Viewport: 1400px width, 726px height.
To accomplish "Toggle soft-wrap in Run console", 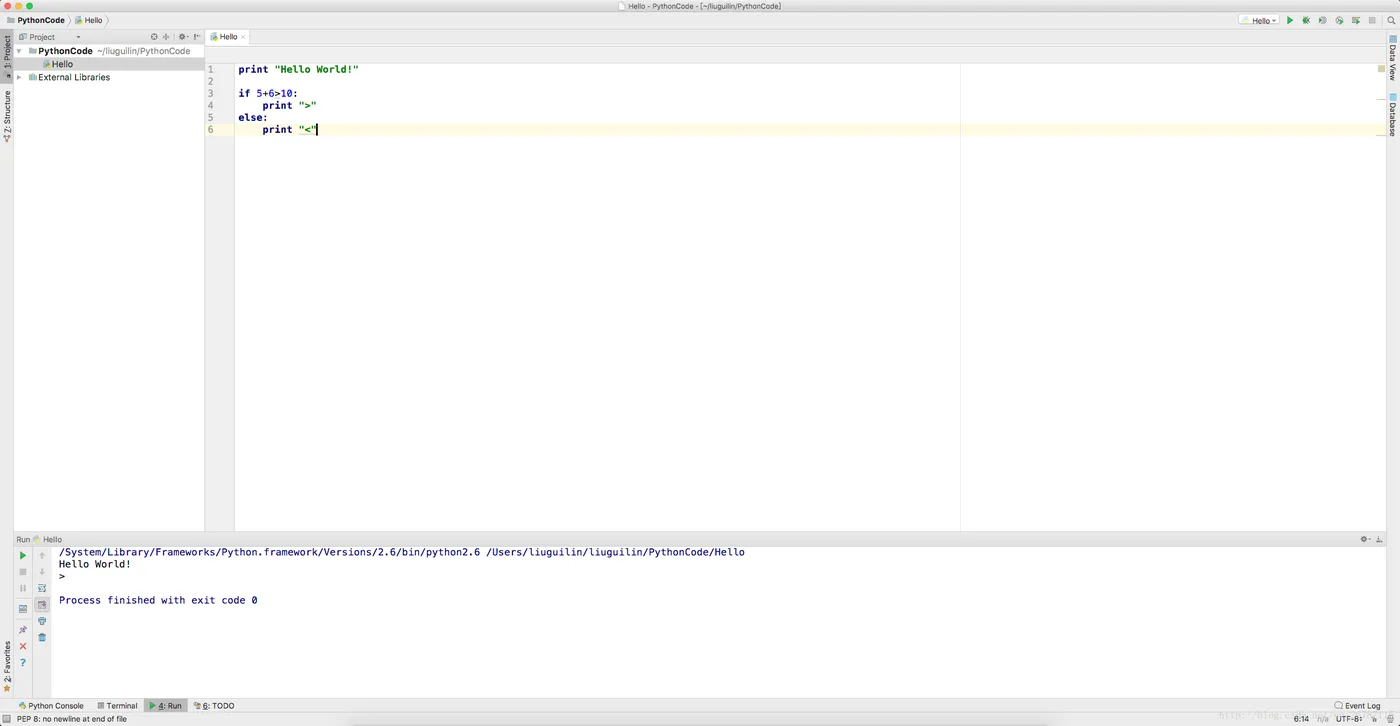I will point(42,588).
